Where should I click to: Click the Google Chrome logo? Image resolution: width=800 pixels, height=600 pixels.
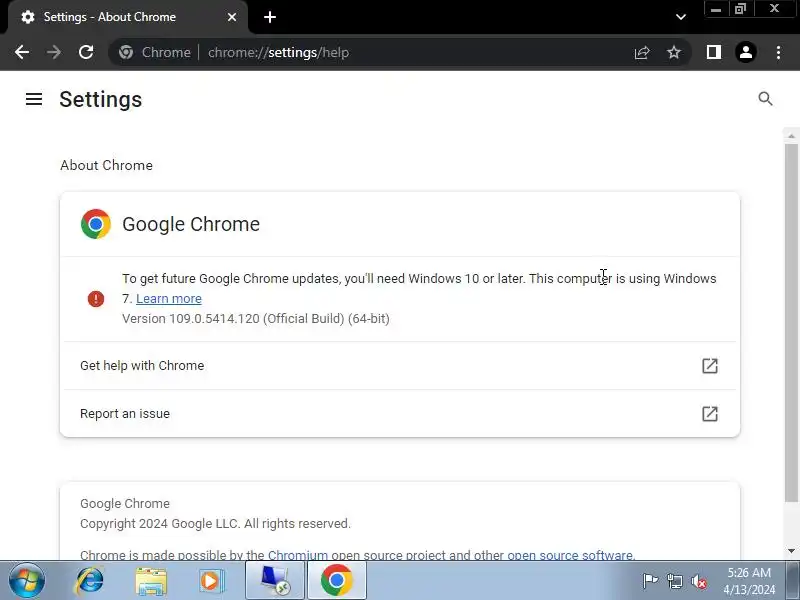point(96,224)
